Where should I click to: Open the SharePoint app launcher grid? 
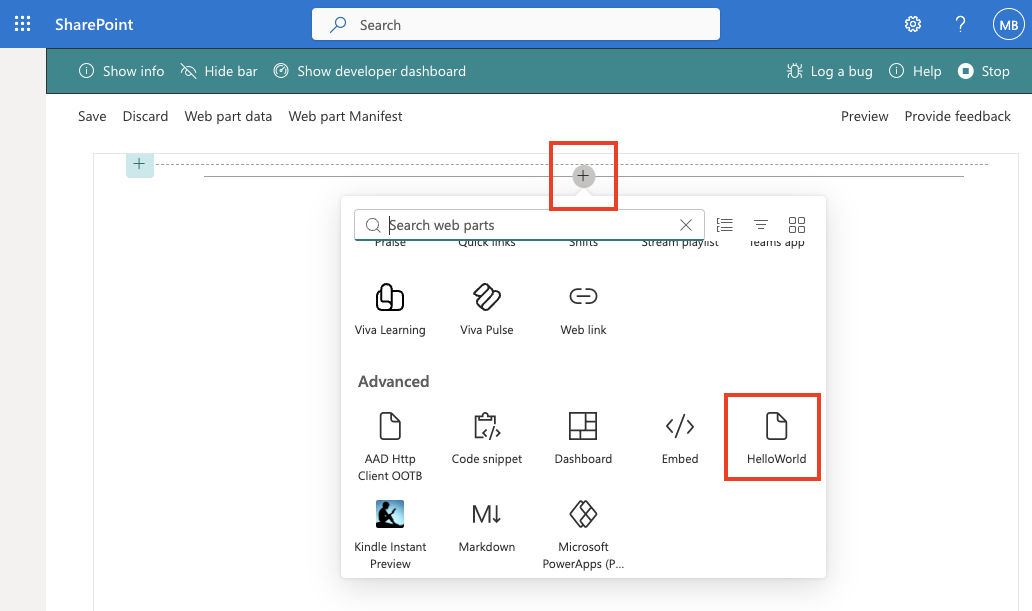click(x=22, y=24)
